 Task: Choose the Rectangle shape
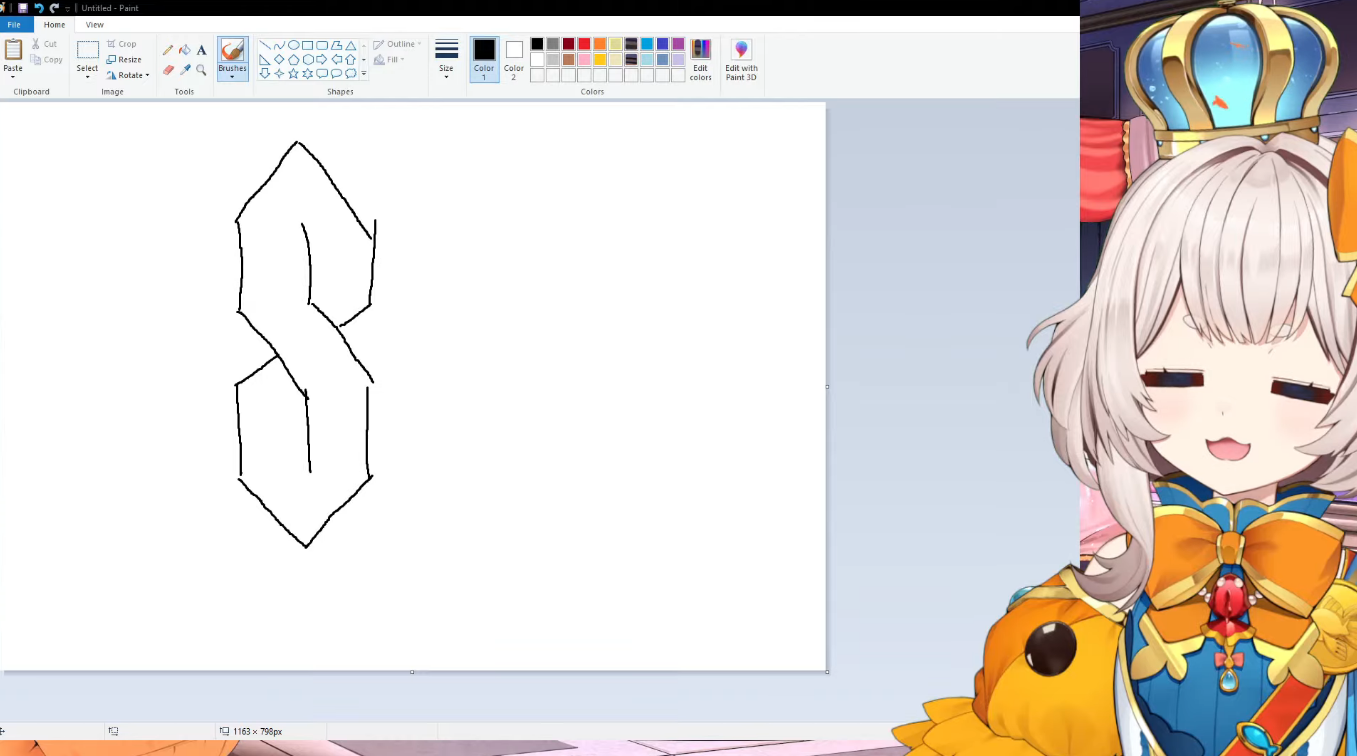308,46
